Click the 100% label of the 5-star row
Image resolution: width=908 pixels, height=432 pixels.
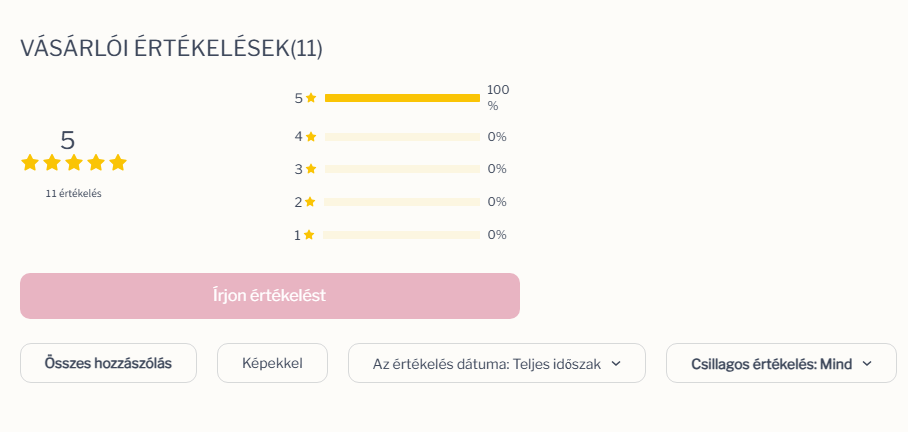tap(498, 98)
